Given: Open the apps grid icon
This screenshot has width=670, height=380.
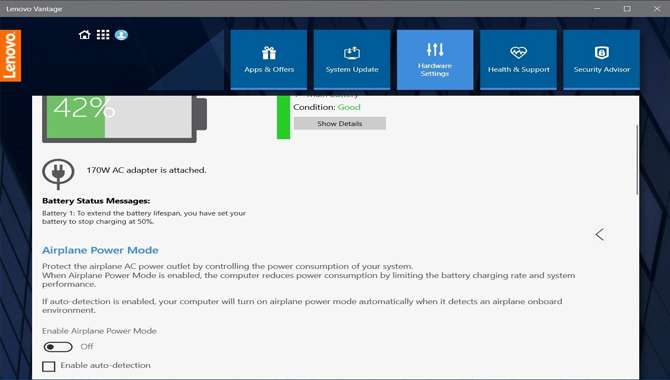Looking at the screenshot, I should (103, 35).
